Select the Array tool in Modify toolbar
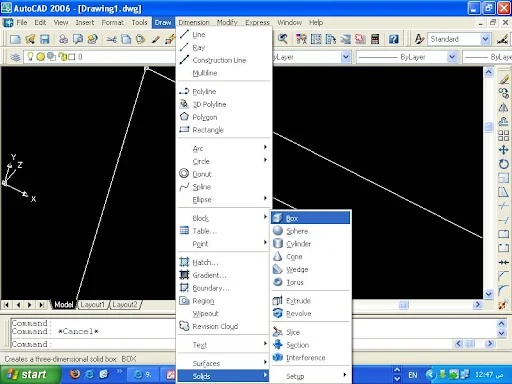The image size is (512, 384). click(x=503, y=136)
